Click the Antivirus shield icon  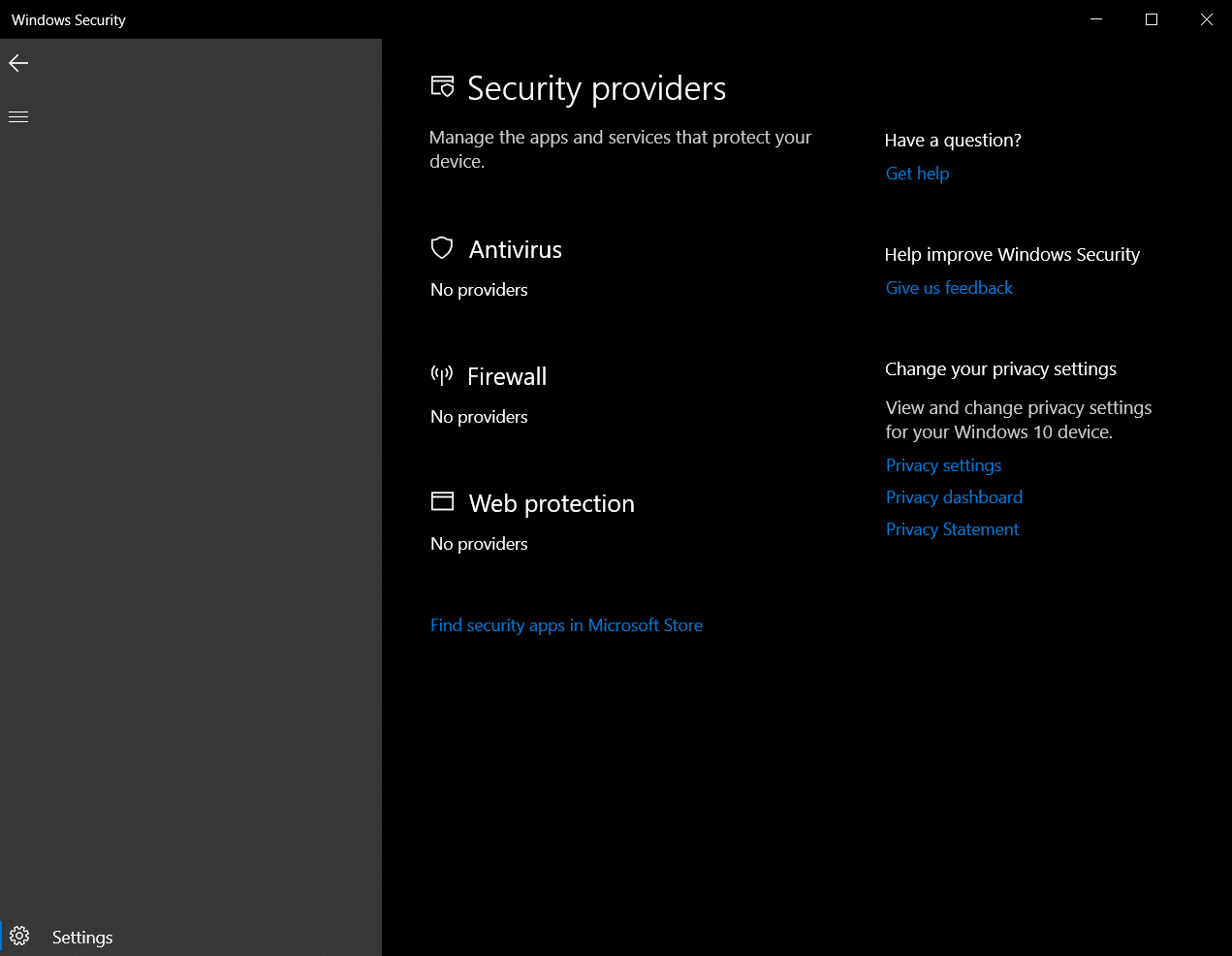point(442,248)
